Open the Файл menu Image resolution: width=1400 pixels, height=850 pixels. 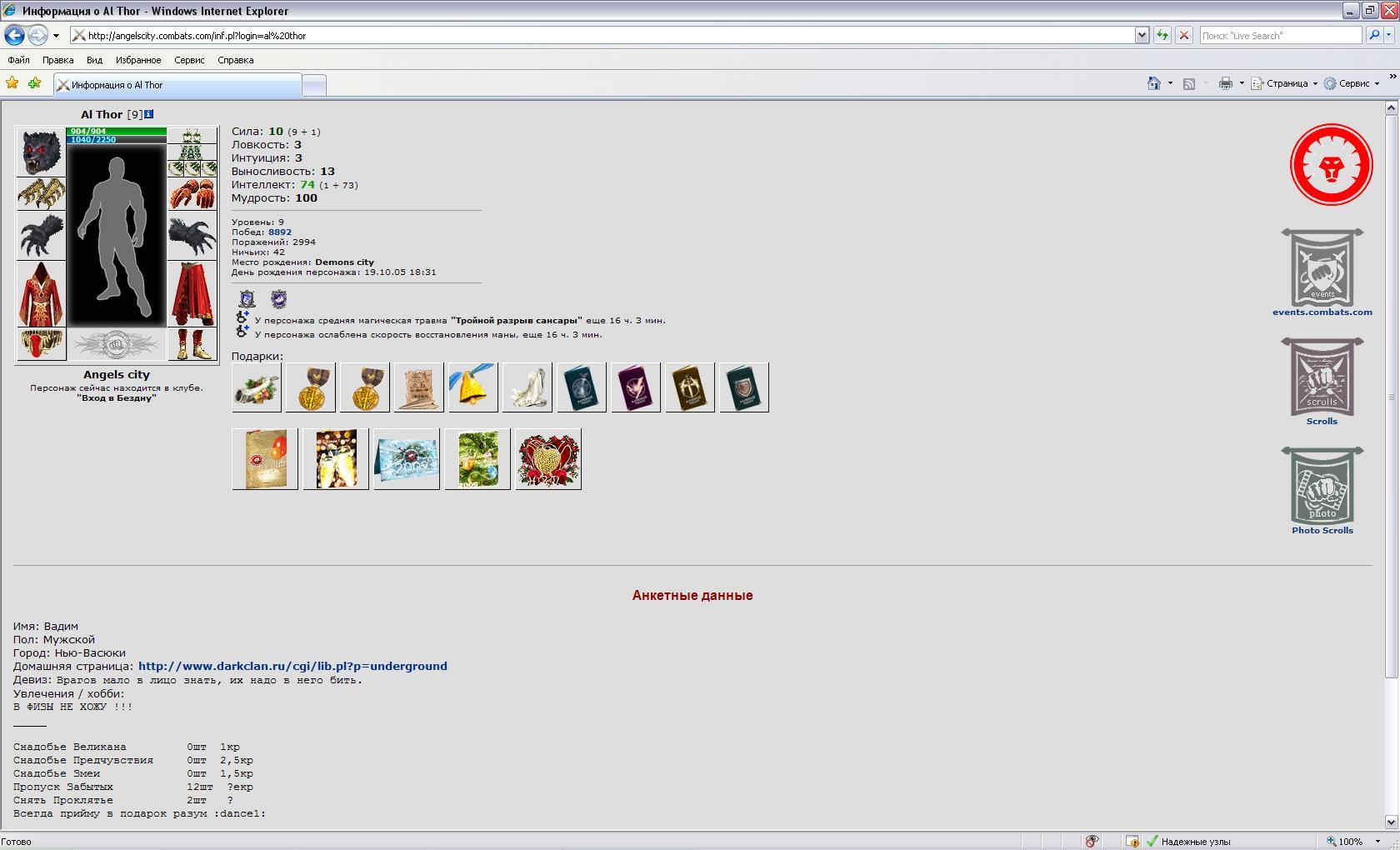point(18,60)
